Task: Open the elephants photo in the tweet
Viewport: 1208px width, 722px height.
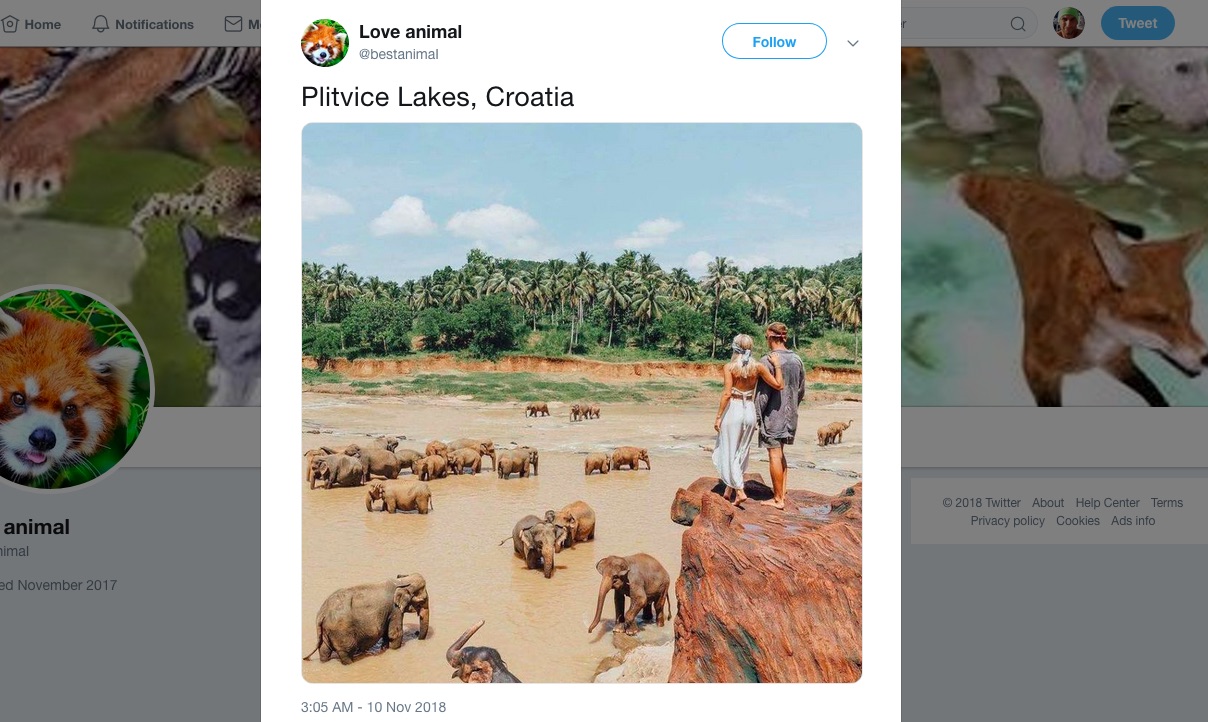Action: pyautogui.click(x=581, y=403)
